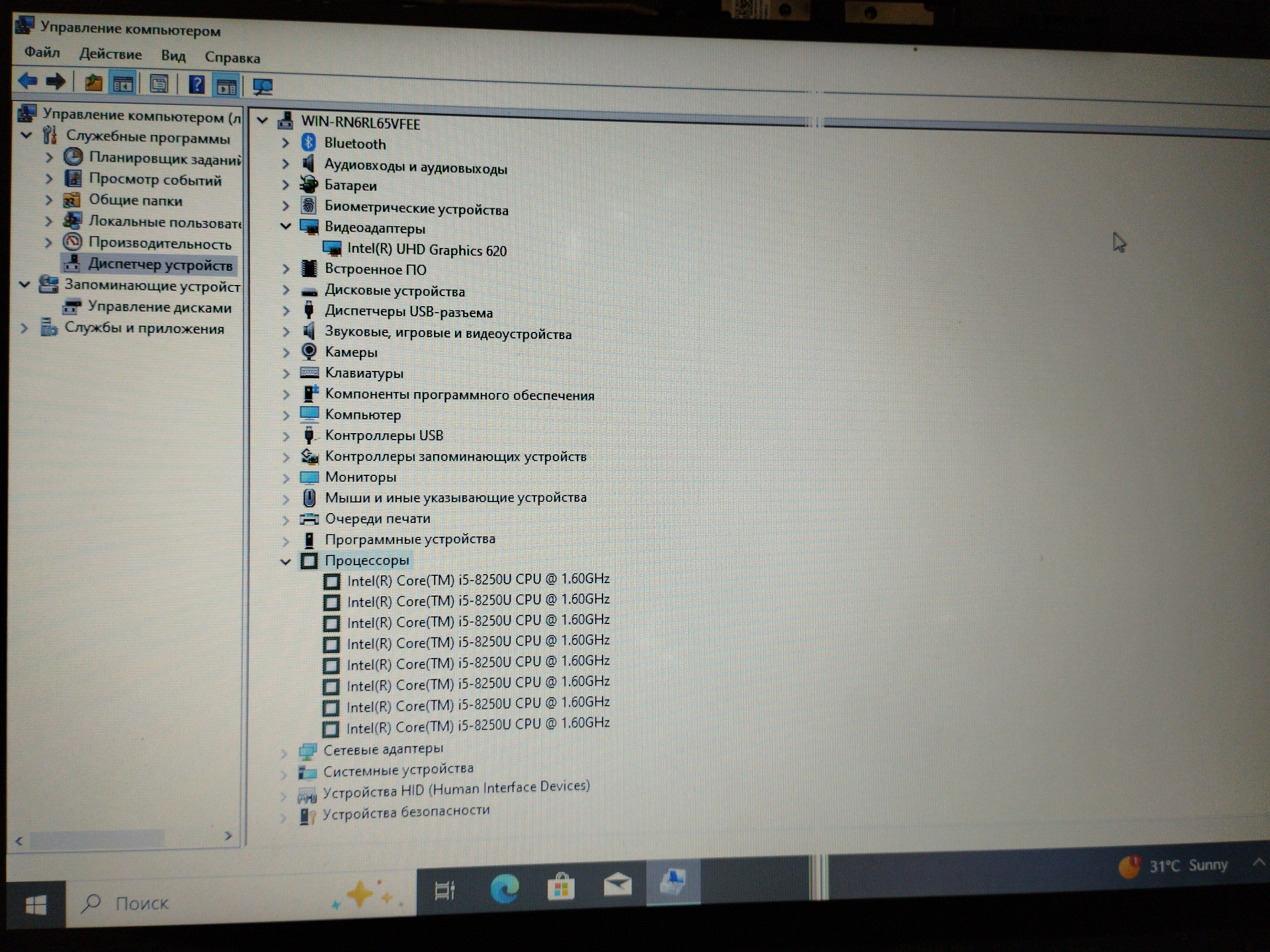
Task: Select Аудиовходы и аудиовыходы category
Action: [415, 167]
